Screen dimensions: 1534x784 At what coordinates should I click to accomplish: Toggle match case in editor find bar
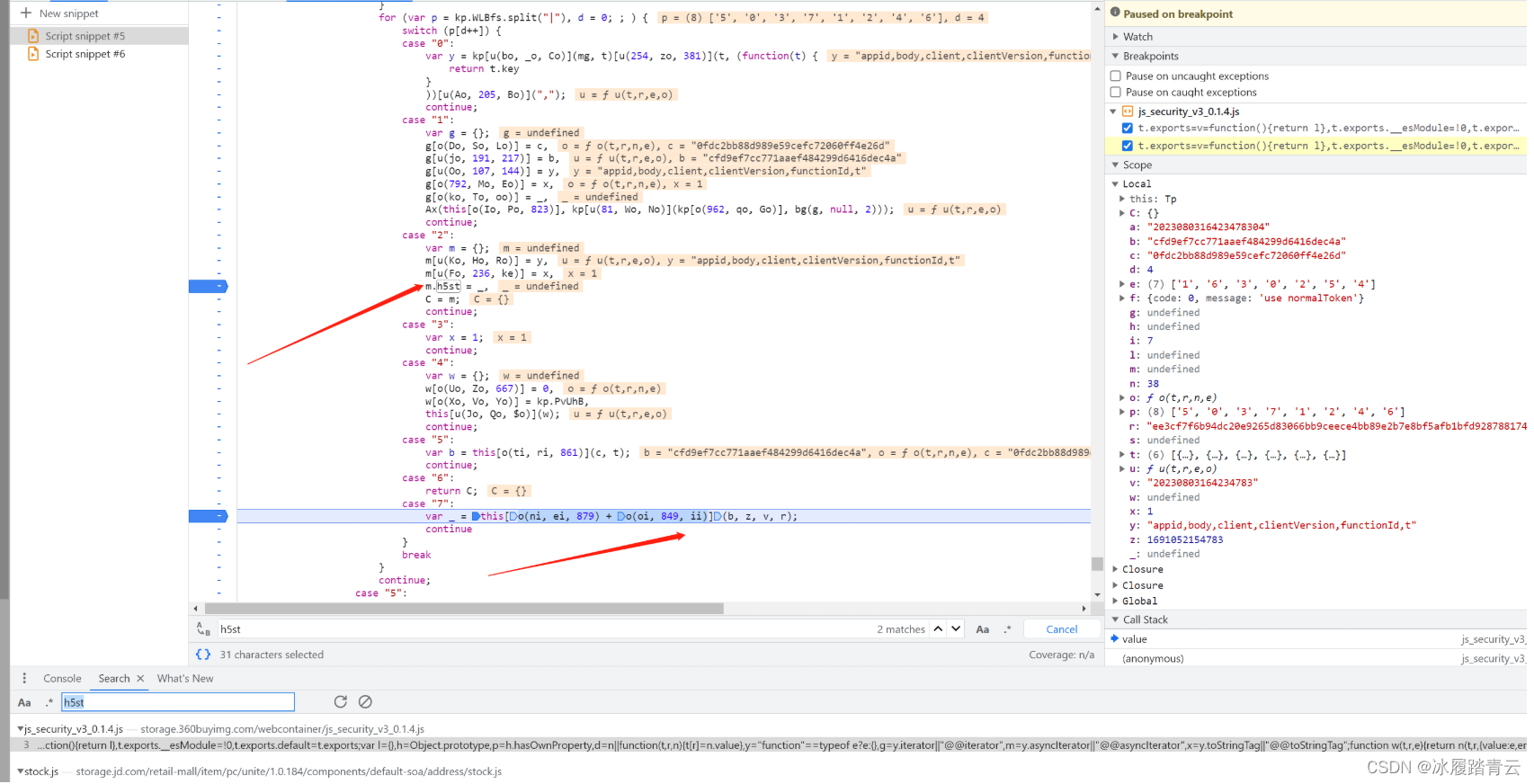[x=983, y=630]
